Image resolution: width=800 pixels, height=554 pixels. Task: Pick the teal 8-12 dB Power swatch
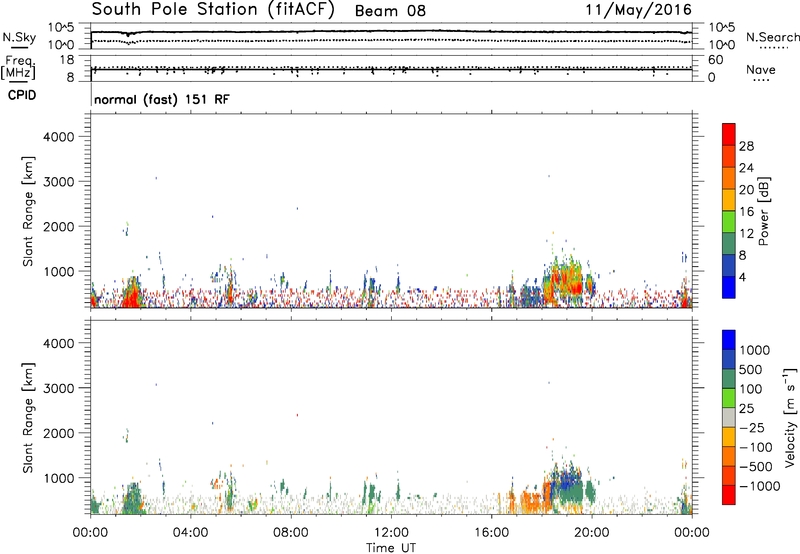[729, 244]
